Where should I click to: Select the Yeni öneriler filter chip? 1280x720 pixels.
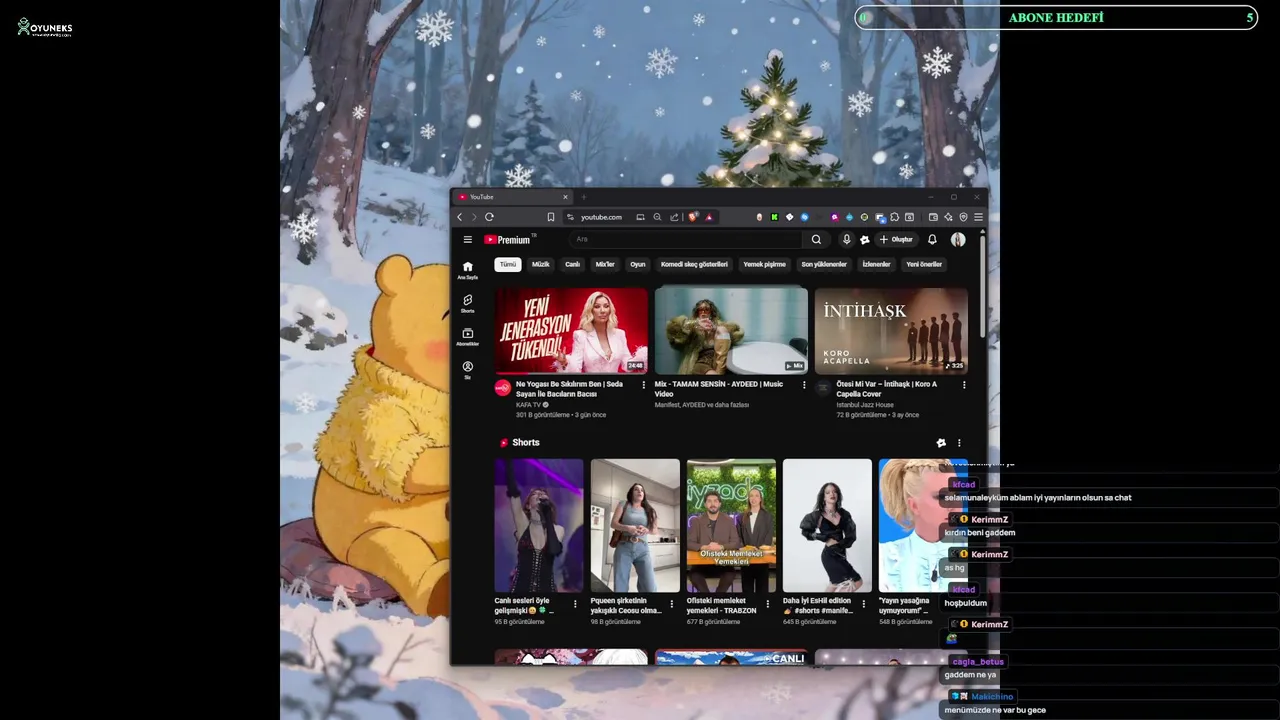924,264
